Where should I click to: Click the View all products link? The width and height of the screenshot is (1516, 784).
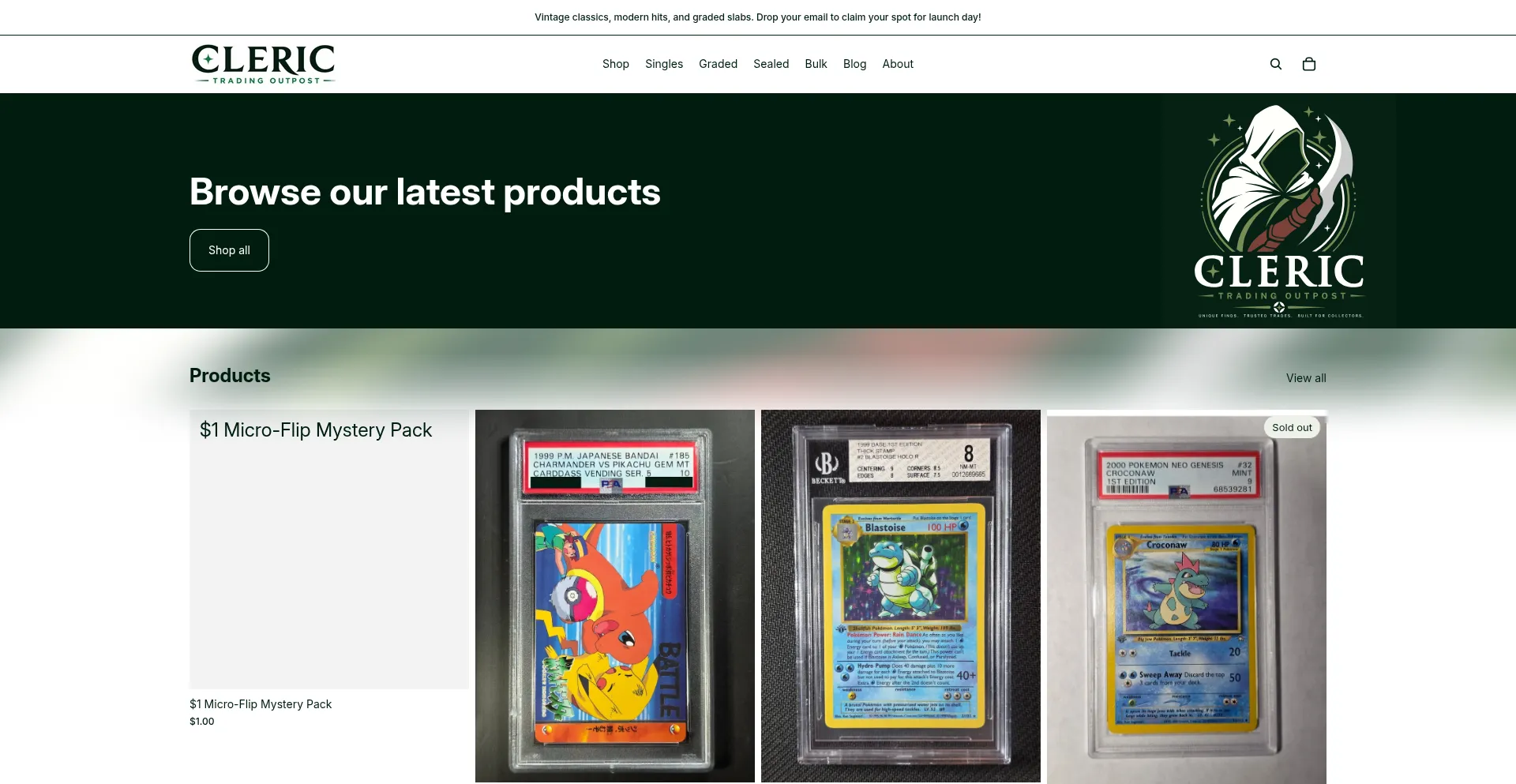(1306, 378)
